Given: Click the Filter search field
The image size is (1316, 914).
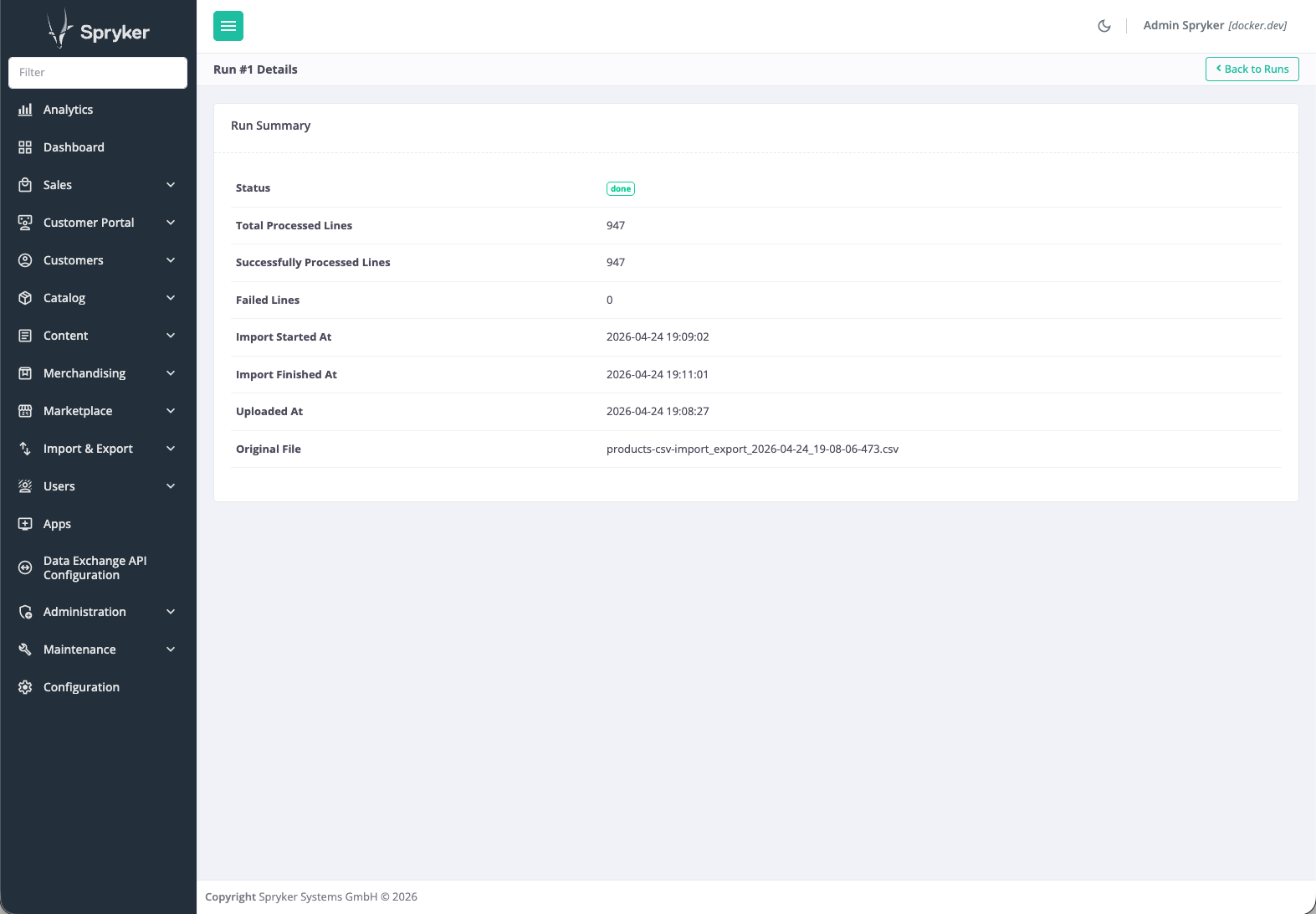Looking at the screenshot, I should point(98,73).
